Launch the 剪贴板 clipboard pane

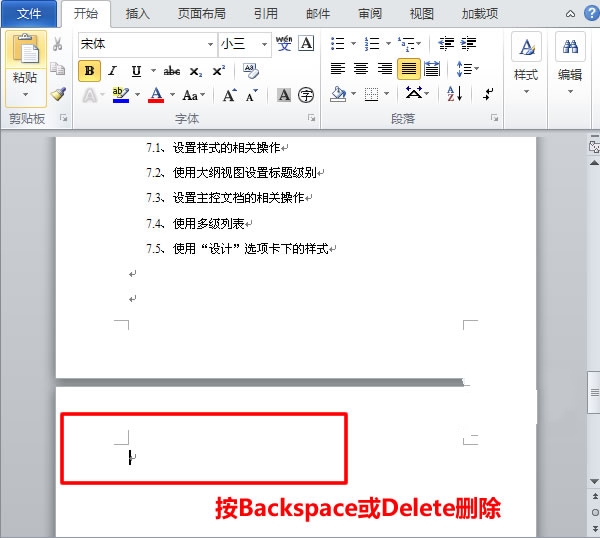pyautogui.click(x=63, y=118)
